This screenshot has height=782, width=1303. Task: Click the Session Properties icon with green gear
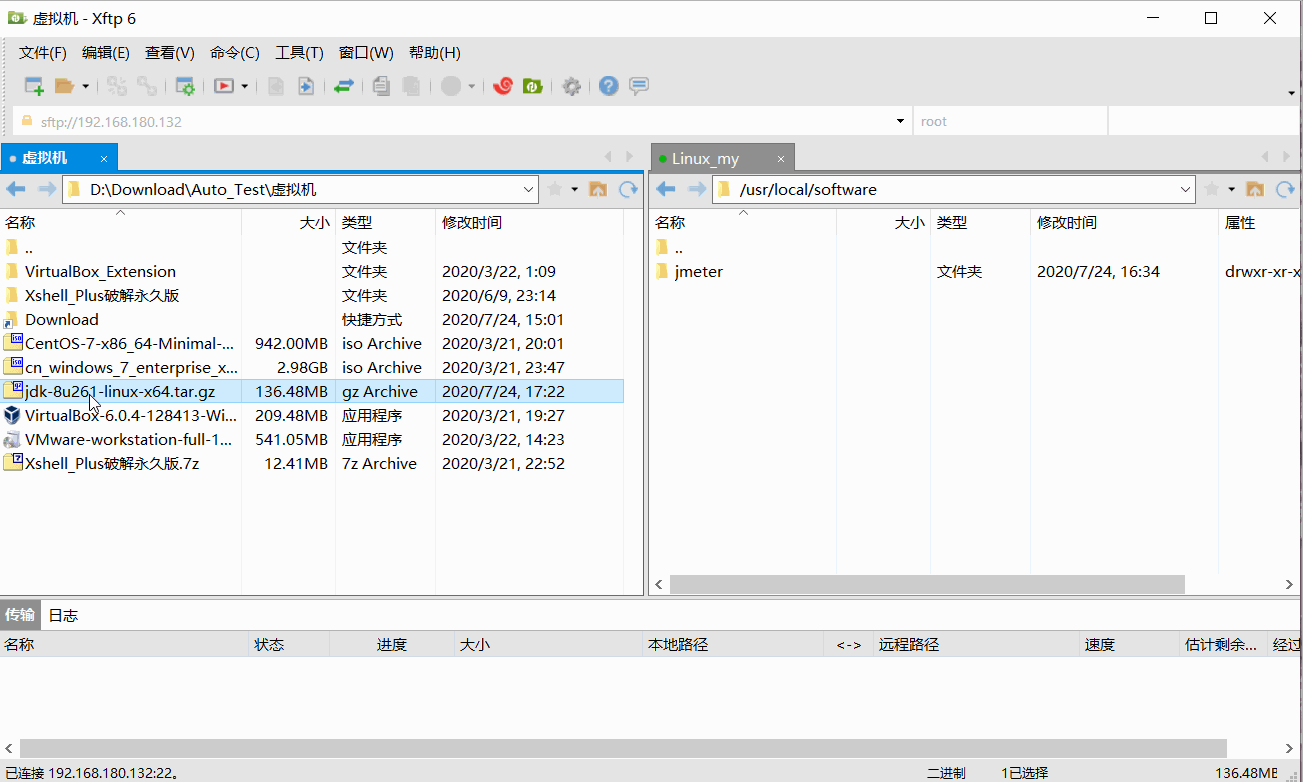pos(185,86)
